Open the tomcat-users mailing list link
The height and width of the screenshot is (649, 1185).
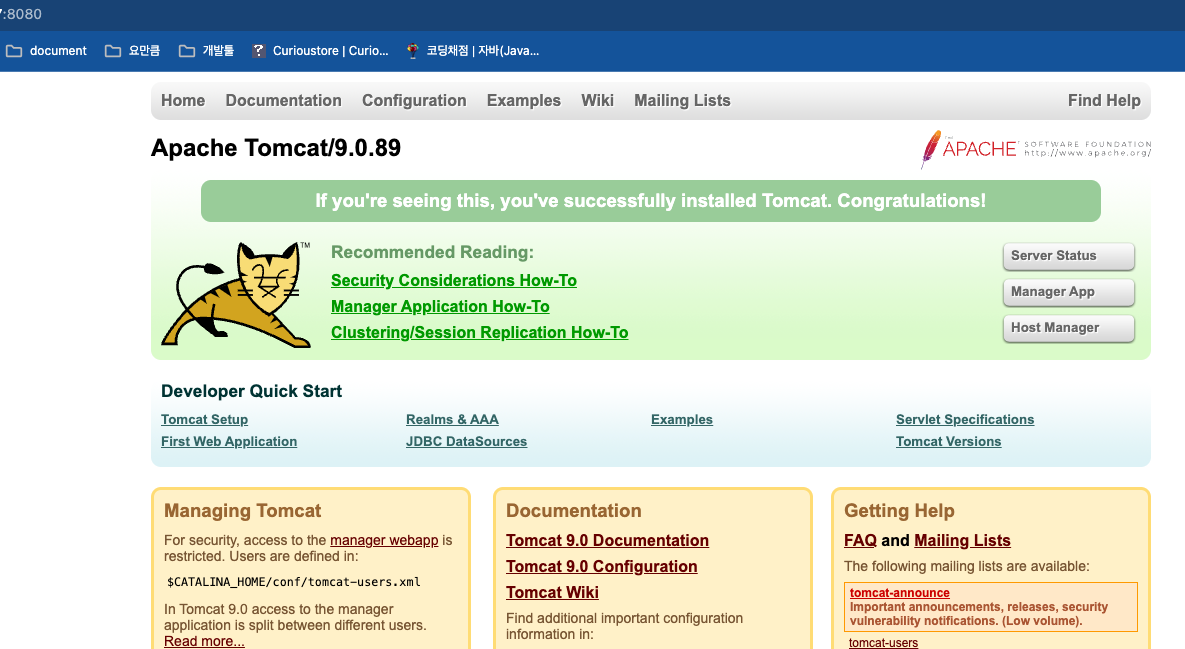click(883, 643)
